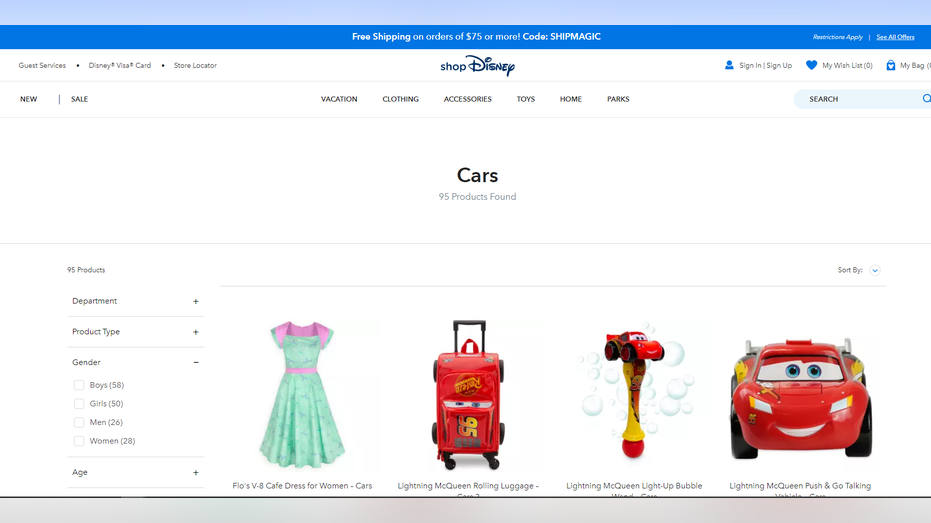Image resolution: width=931 pixels, height=523 pixels.
Task: Go to the Sale section
Action: pos(80,99)
